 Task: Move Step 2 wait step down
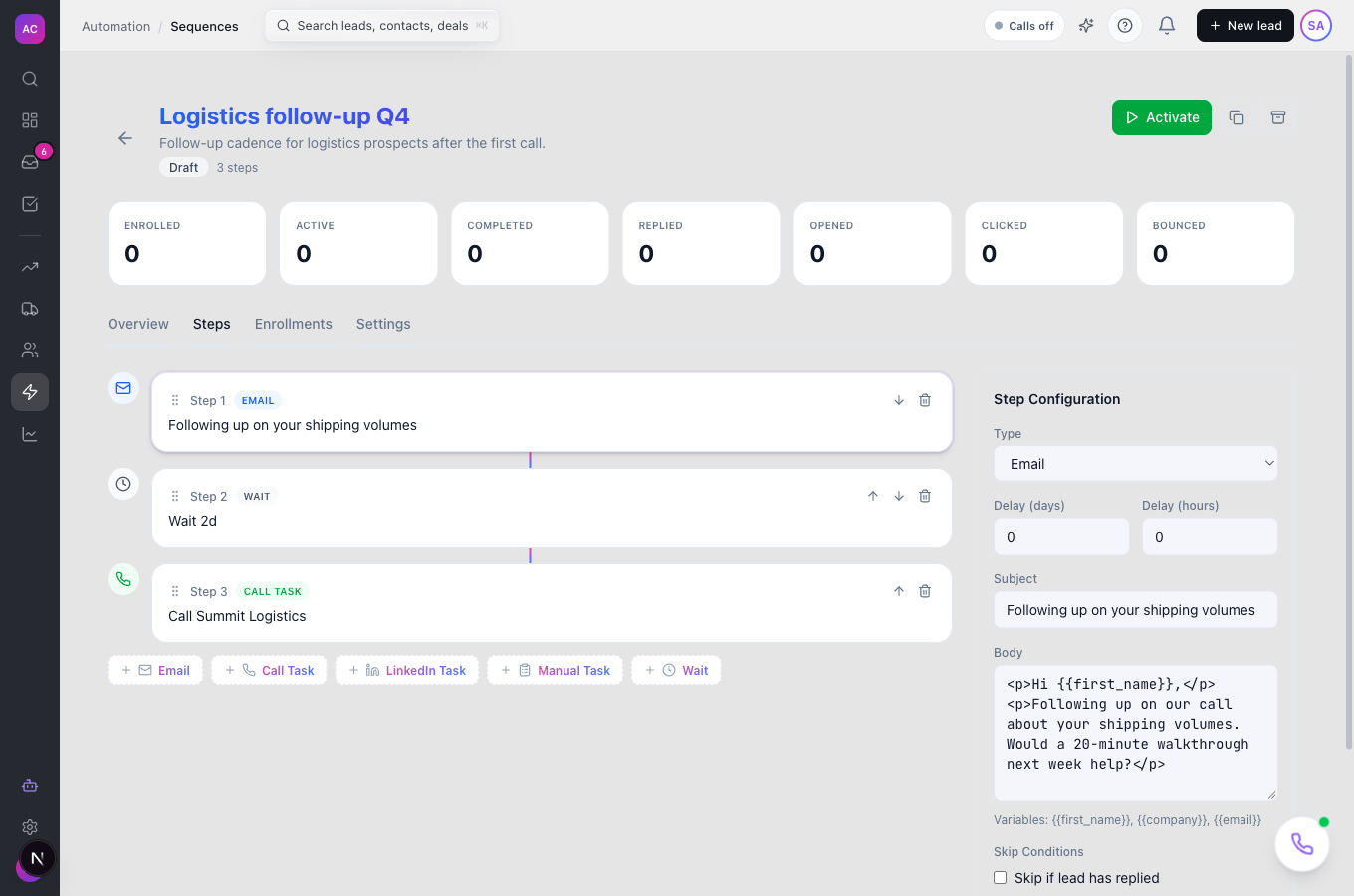[899, 496]
